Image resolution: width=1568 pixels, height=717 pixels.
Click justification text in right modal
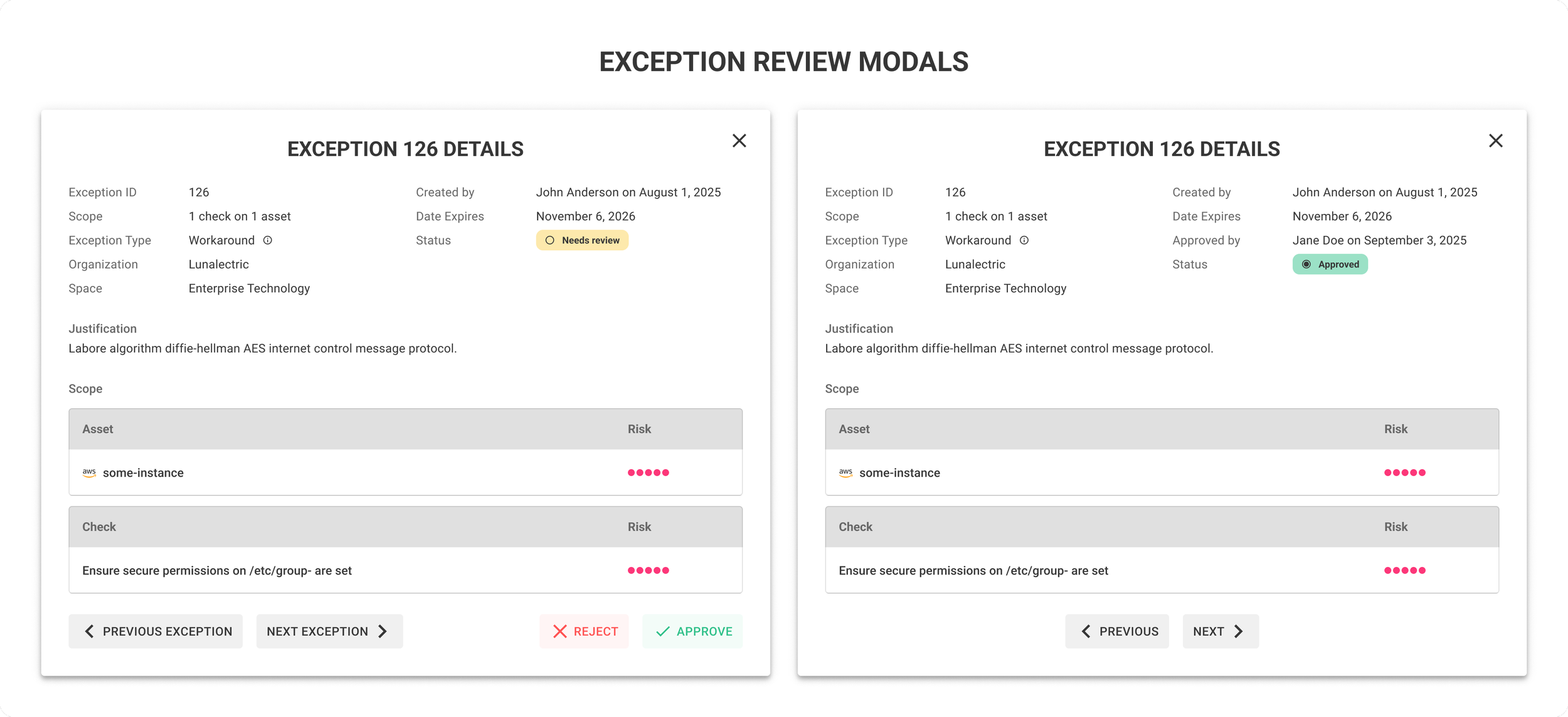[x=1019, y=349]
